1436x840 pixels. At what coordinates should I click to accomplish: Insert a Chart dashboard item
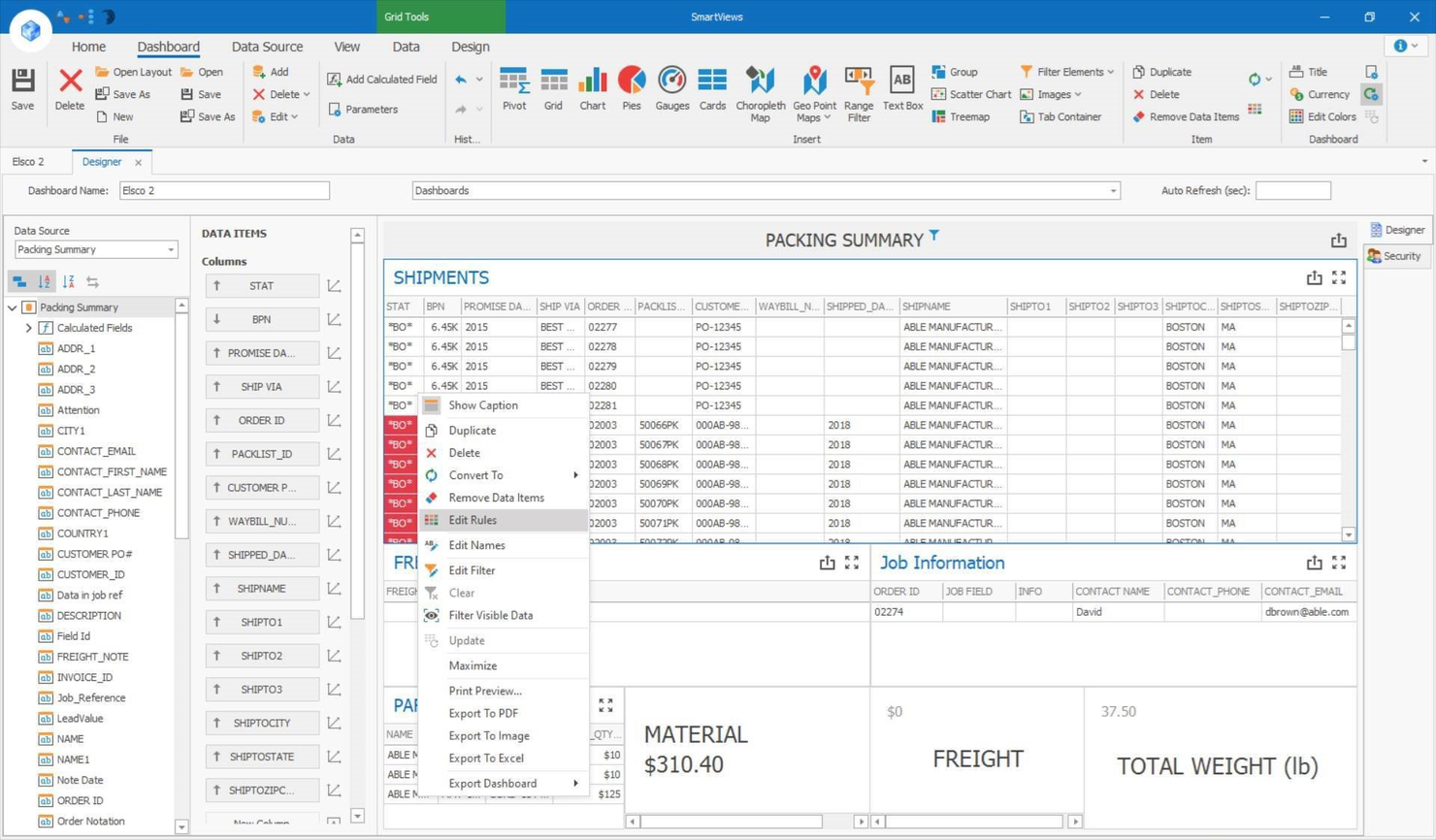(x=592, y=92)
